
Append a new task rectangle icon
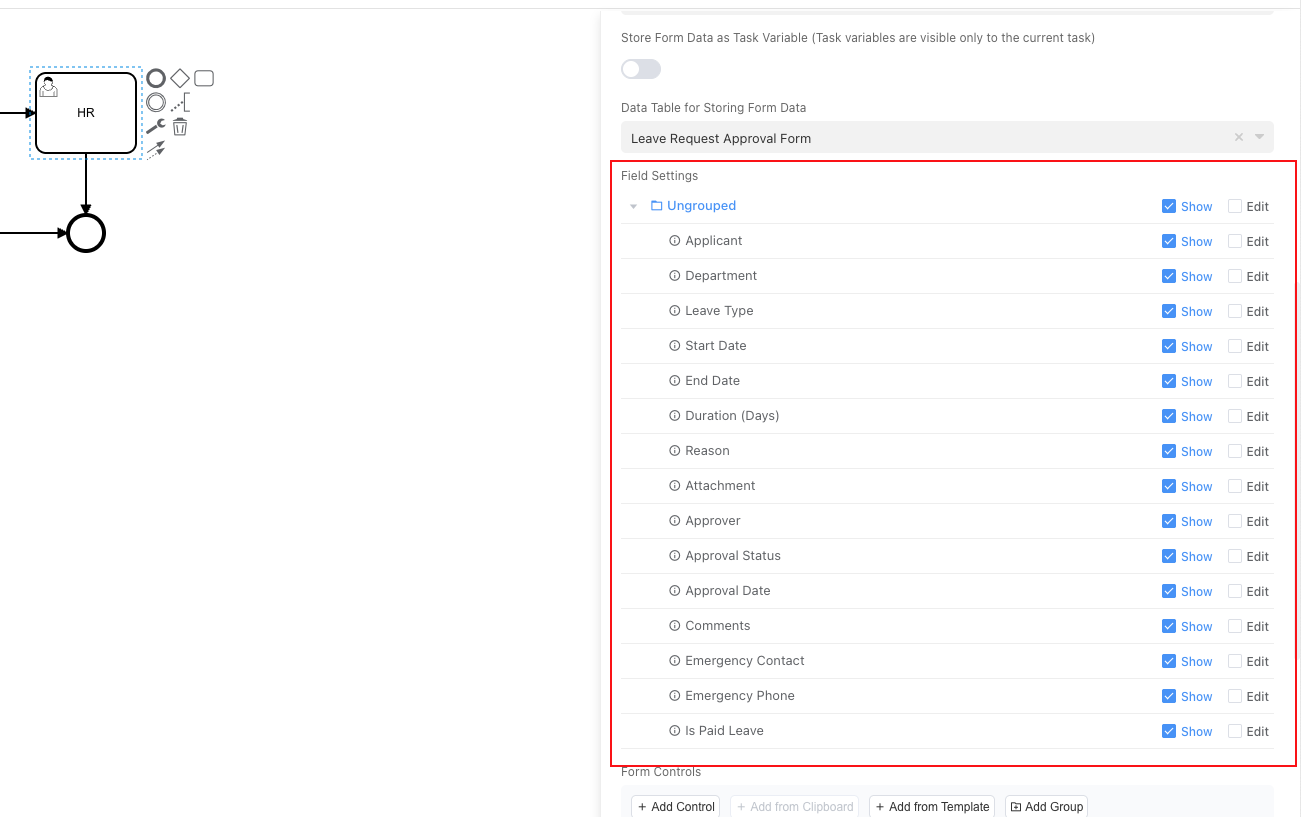tap(204, 78)
